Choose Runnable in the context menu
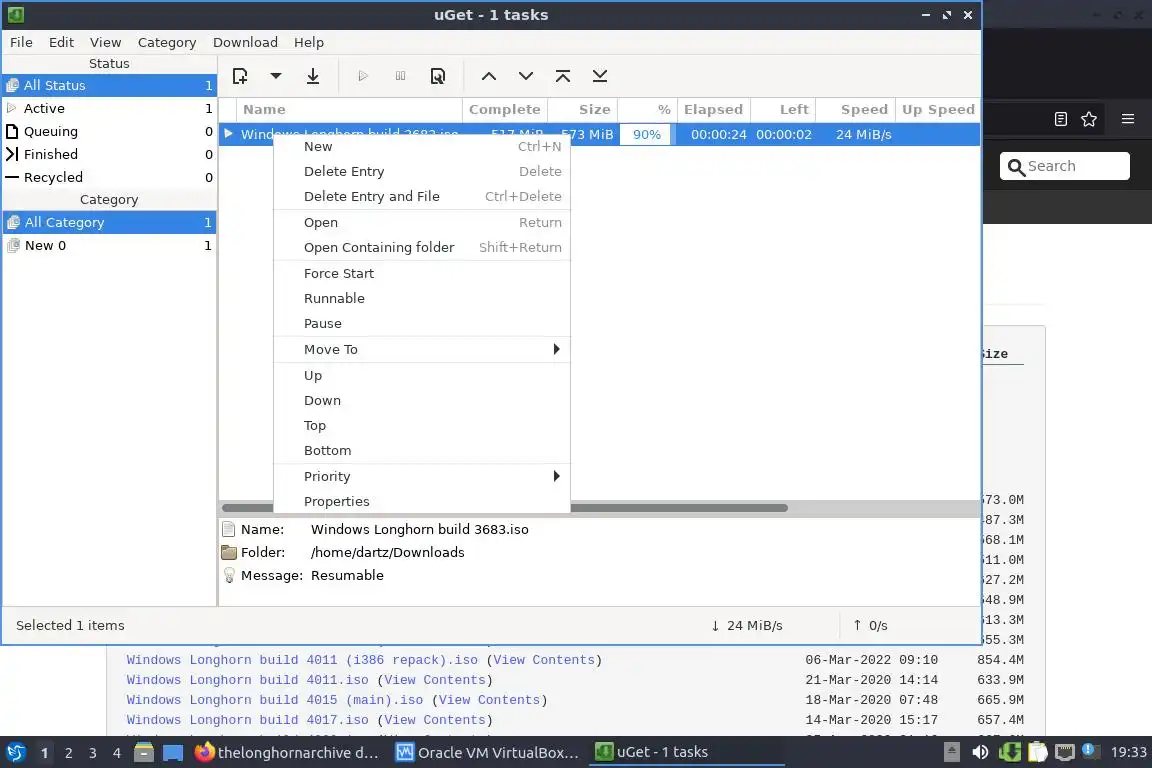Image resolution: width=1152 pixels, height=768 pixels. pos(422,298)
